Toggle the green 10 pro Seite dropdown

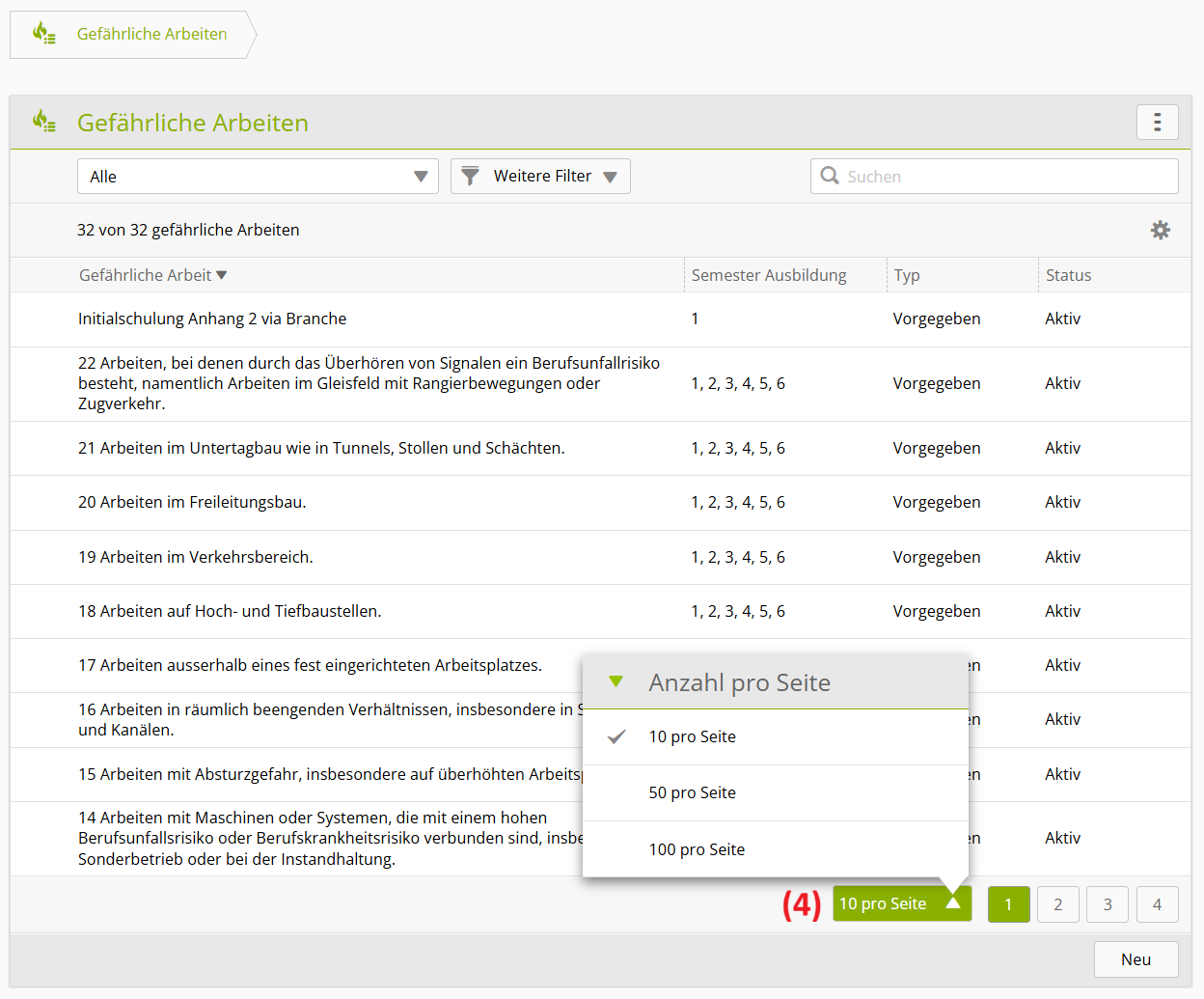(x=900, y=903)
